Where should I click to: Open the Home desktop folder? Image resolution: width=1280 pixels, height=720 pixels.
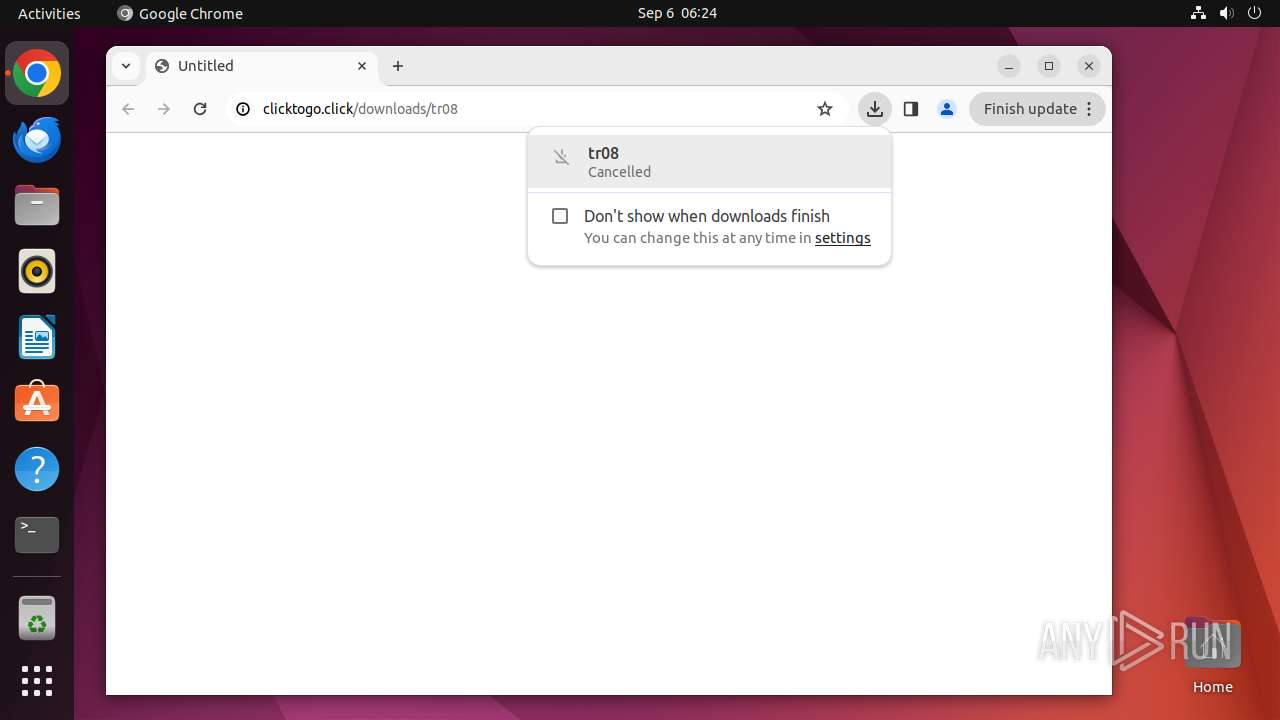pyautogui.click(x=1212, y=655)
